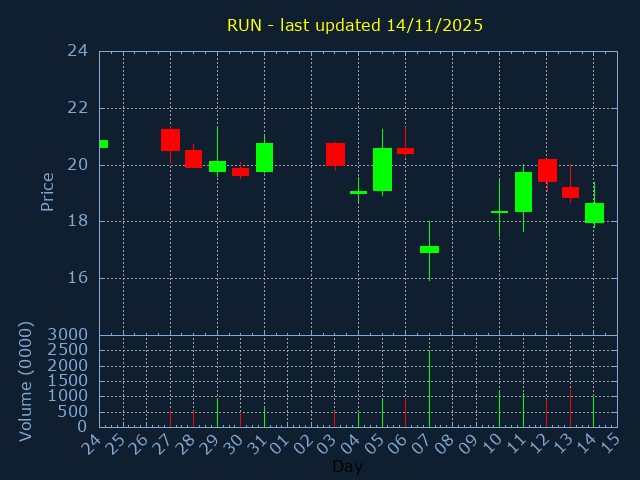This screenshot has width=640, height=480.
Task: Click the red volume bar for day 12
Action: click(547, 413)
